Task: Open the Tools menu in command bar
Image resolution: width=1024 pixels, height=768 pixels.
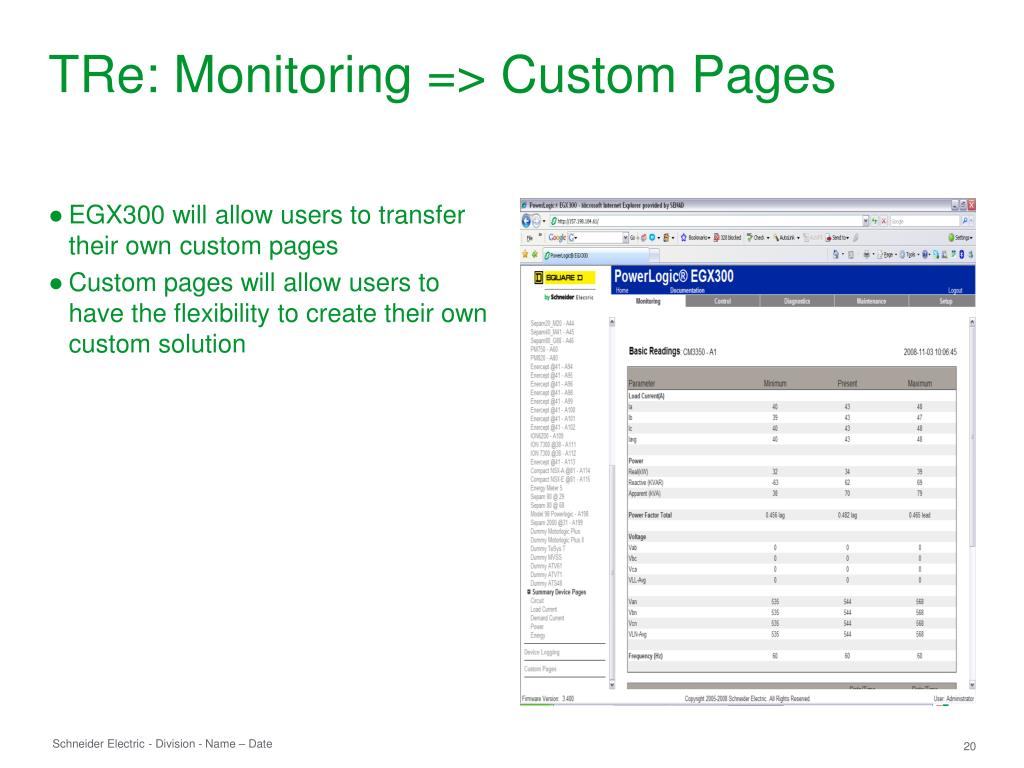Action: [910, 254]
